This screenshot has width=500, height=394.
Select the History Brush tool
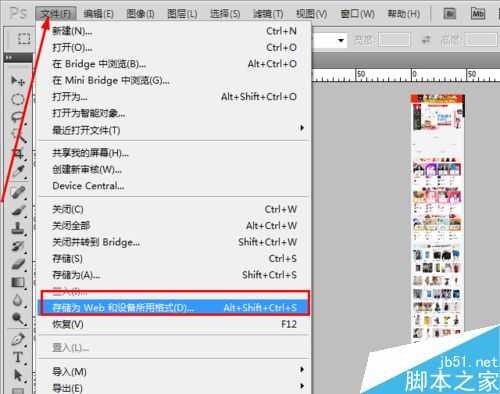point(18,247)
